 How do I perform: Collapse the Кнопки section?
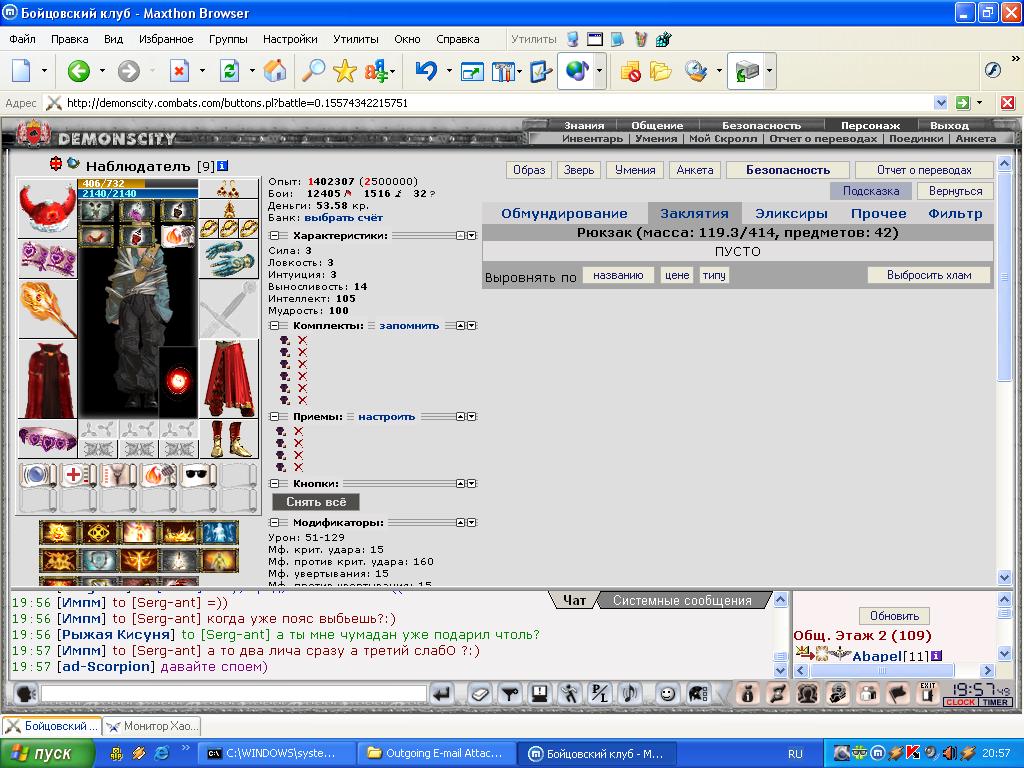tap(274, 483)
